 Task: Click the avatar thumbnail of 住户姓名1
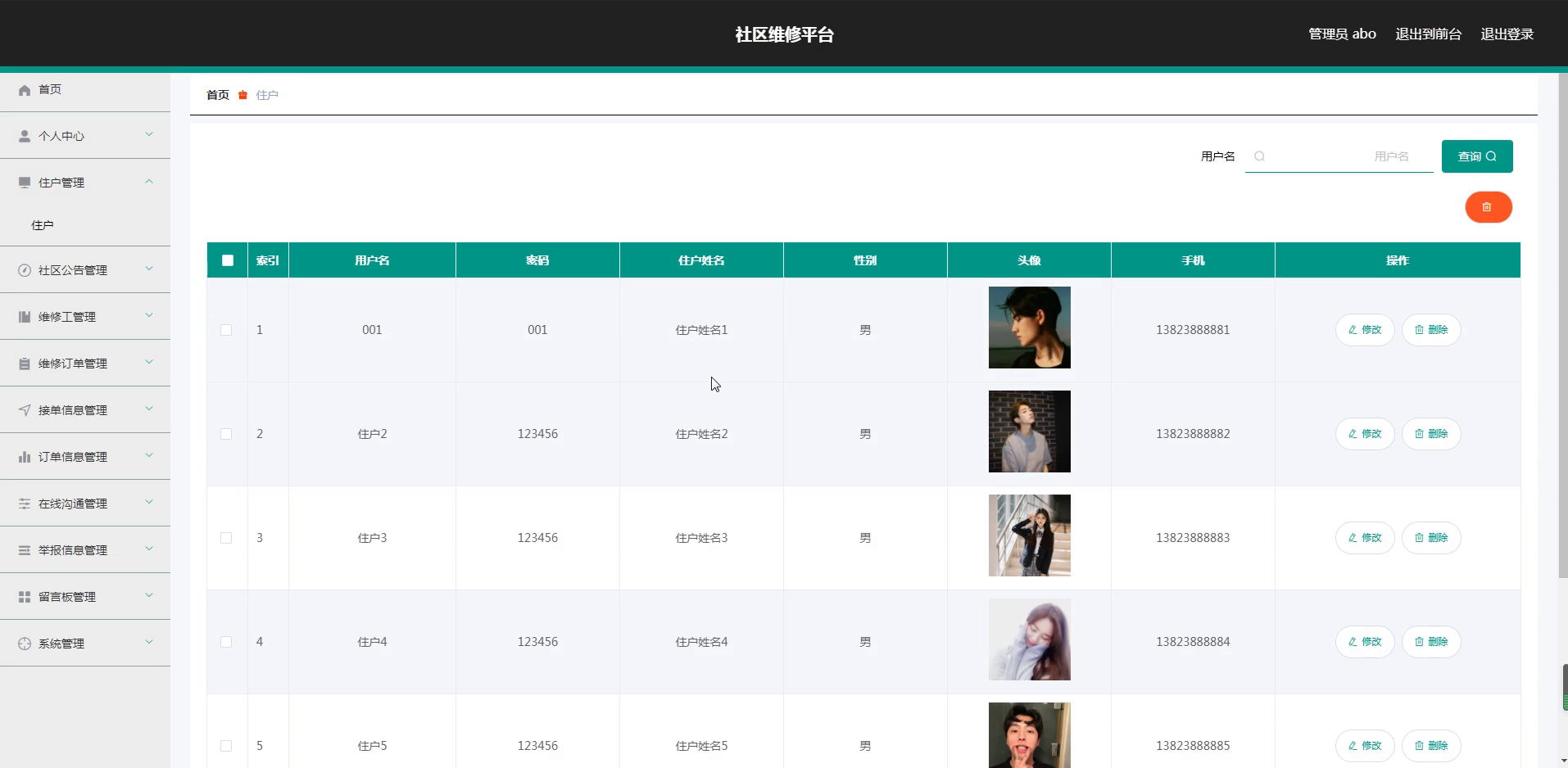tap(1029, 328)
